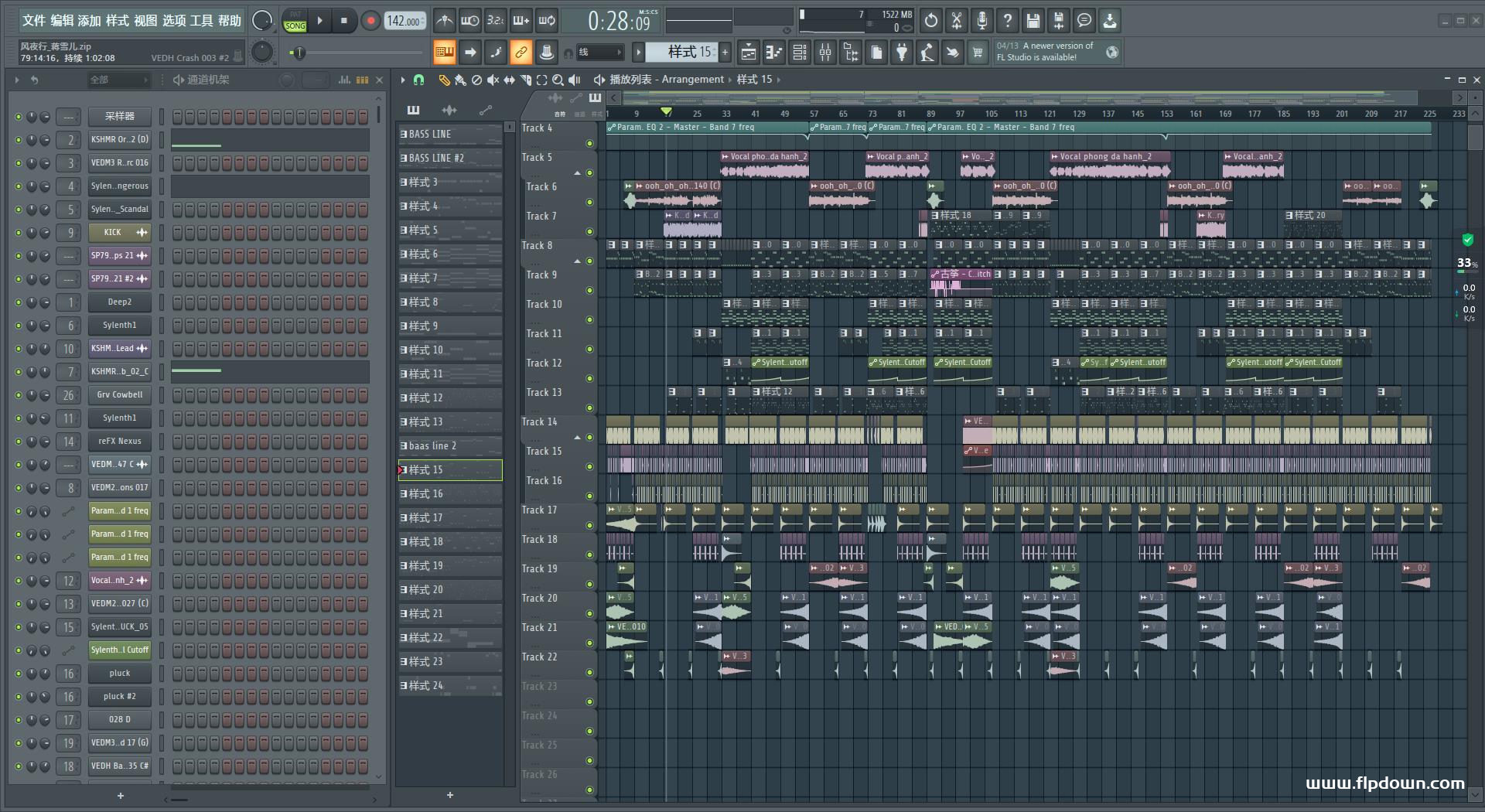Open the mixer view icon
Image resolution: width=1485 pixels, height=812 pixels.
coord(824,53)
